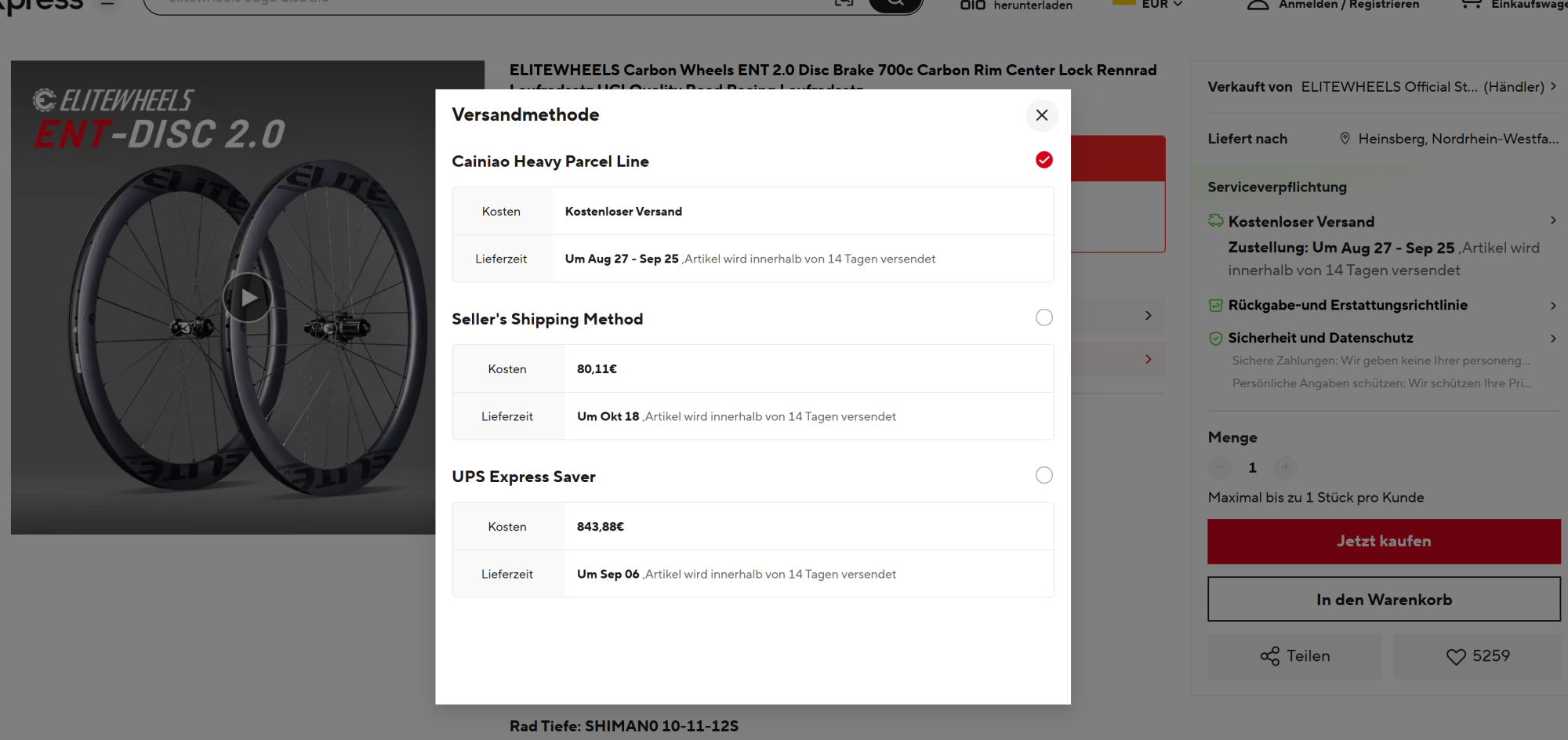Click the security shield icon
Screen dimensions: 1568x740
[1216, 339]
